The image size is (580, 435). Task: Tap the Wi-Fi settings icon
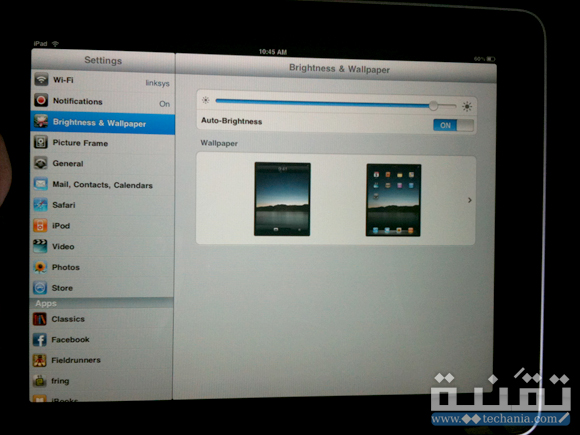(x=41, y=79)
